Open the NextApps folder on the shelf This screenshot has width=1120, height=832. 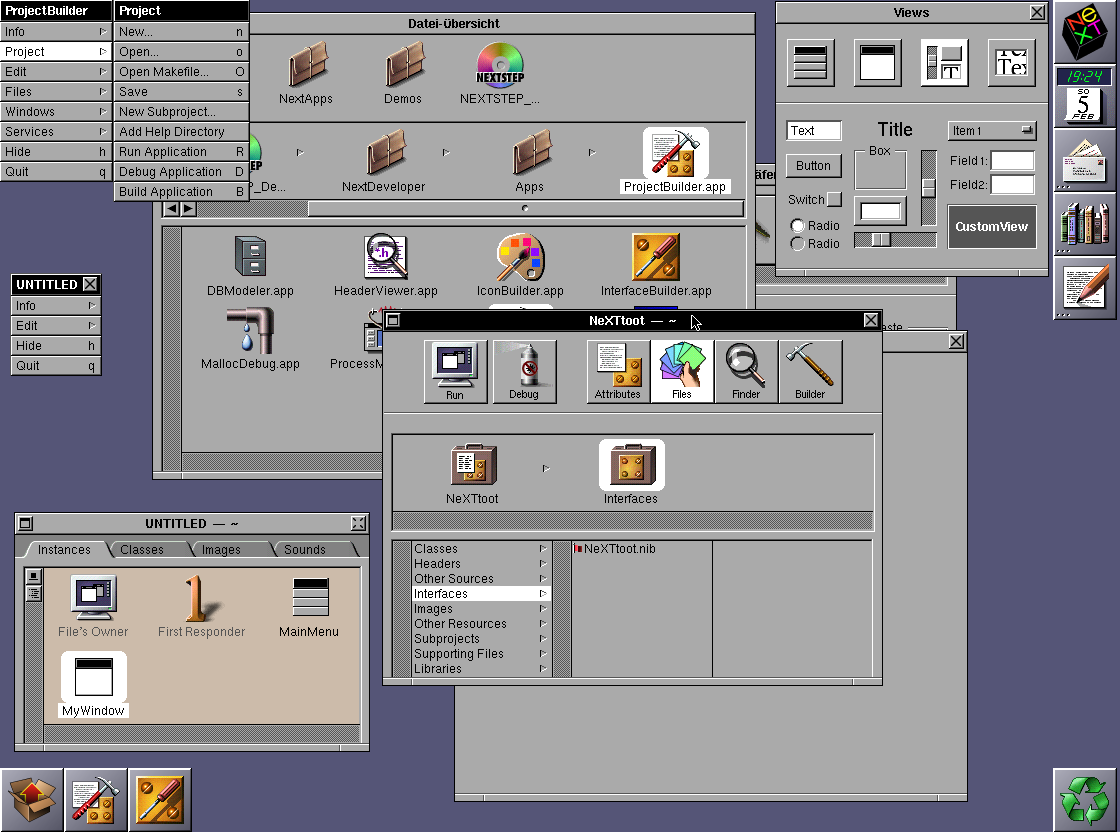tap(307, 64)
